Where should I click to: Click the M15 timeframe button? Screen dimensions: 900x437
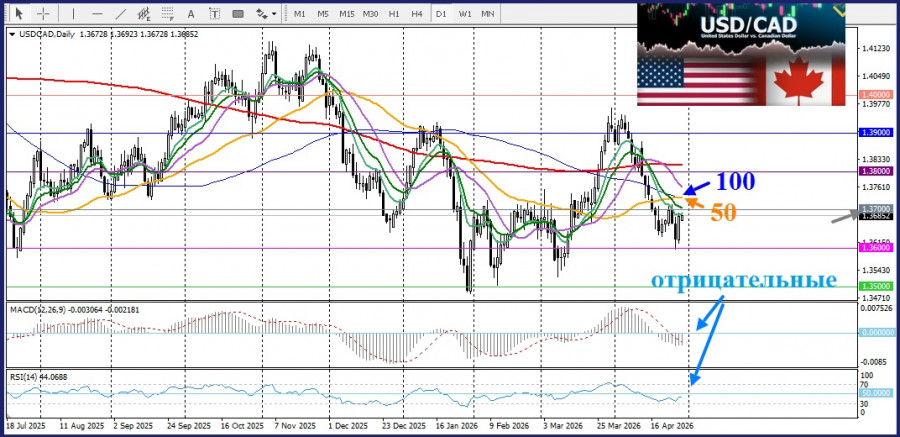[x=346, y=14]
